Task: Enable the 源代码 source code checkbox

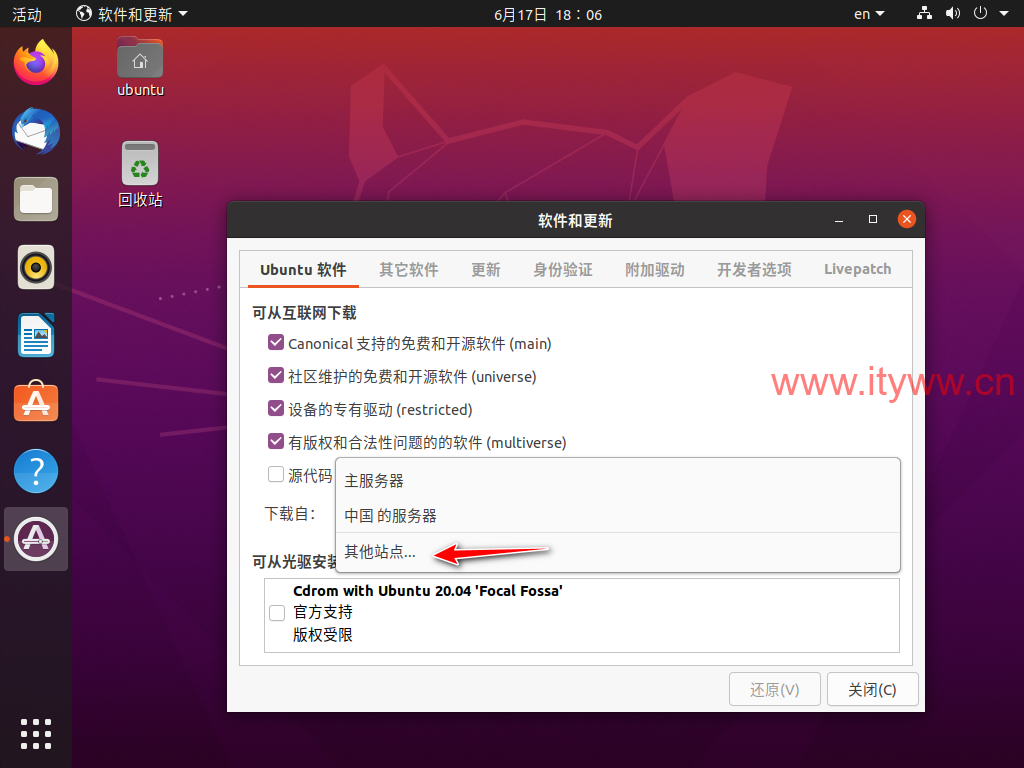Action: tap(276, 474)
